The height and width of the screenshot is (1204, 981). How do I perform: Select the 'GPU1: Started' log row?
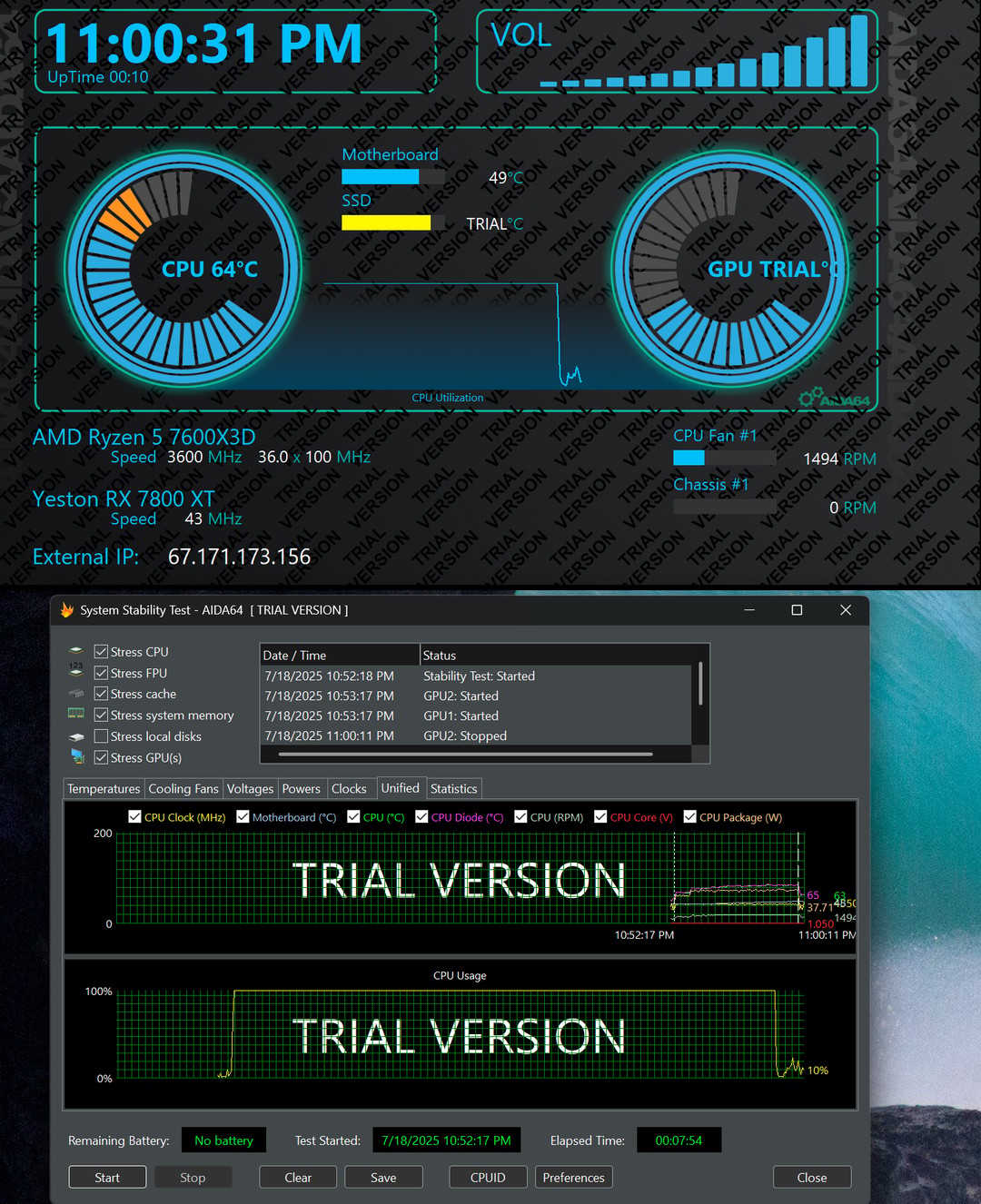coord(477,716)
